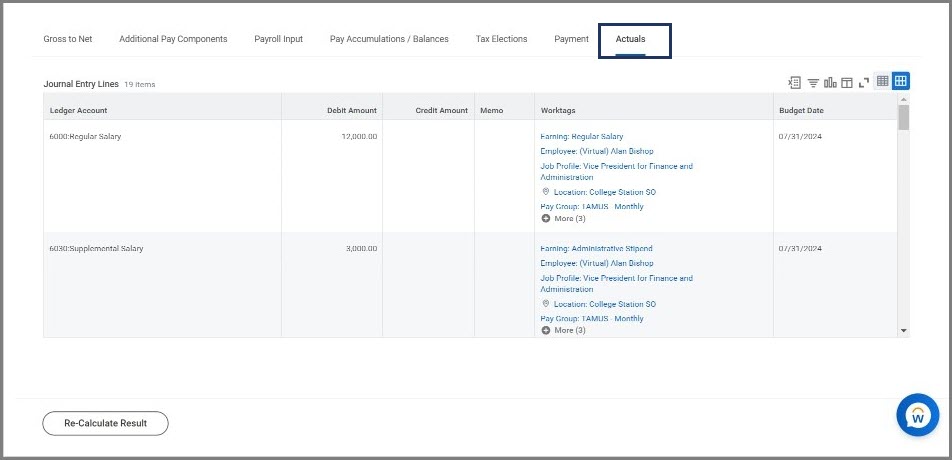Click the bar chart view icon
This screenshot has width=952, height=460.
tap(829, 82)
